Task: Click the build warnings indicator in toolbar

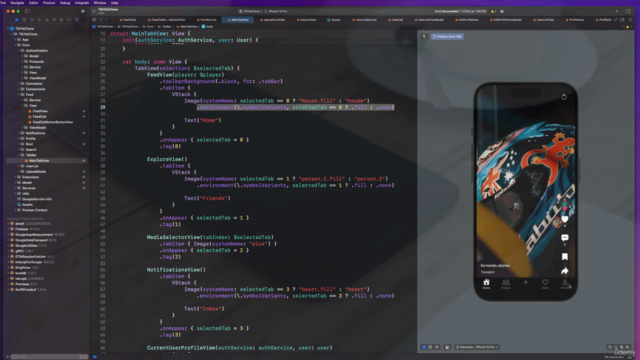Action: (493, 11)
